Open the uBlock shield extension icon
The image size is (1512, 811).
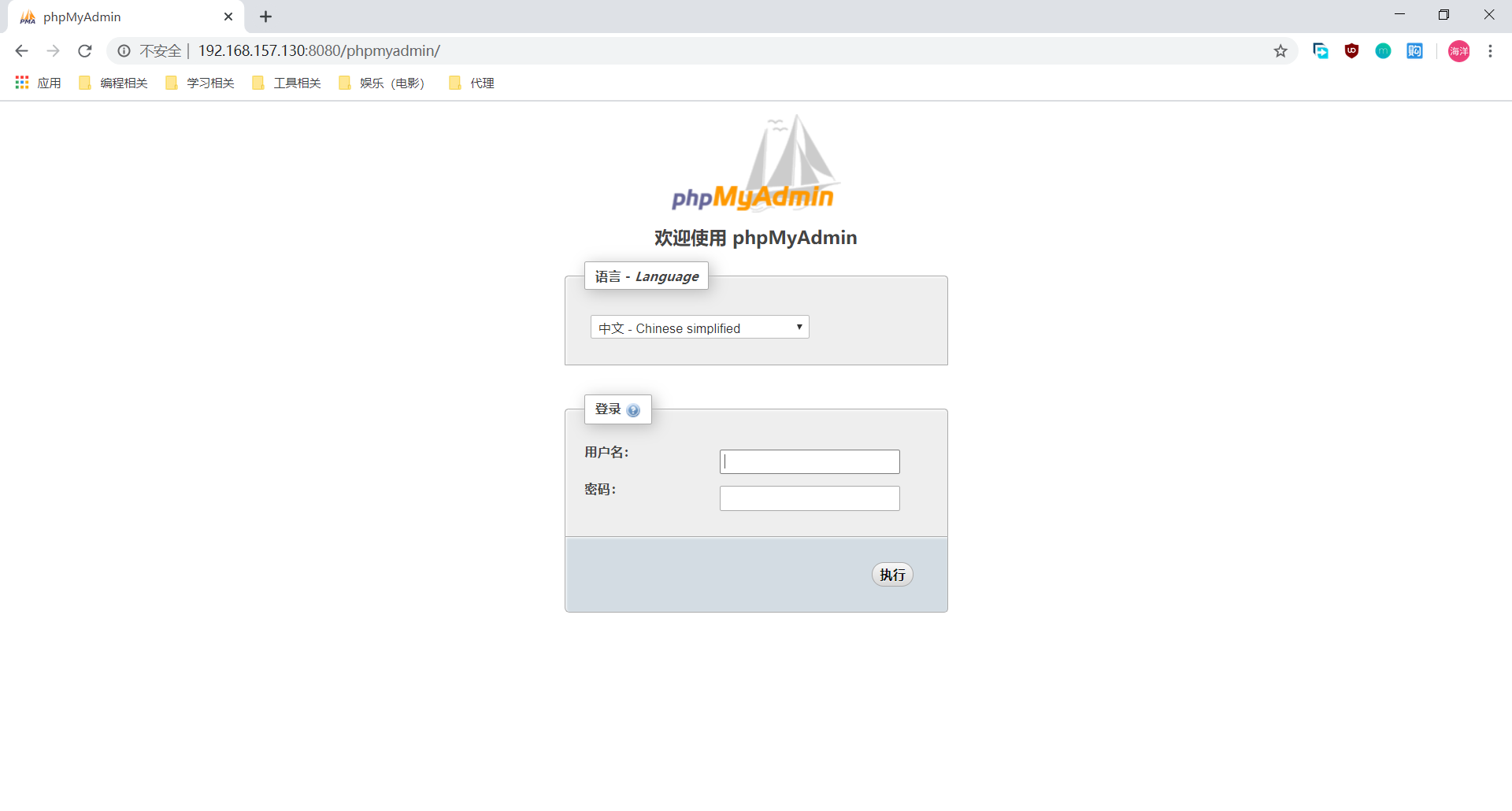point(1352,51)
